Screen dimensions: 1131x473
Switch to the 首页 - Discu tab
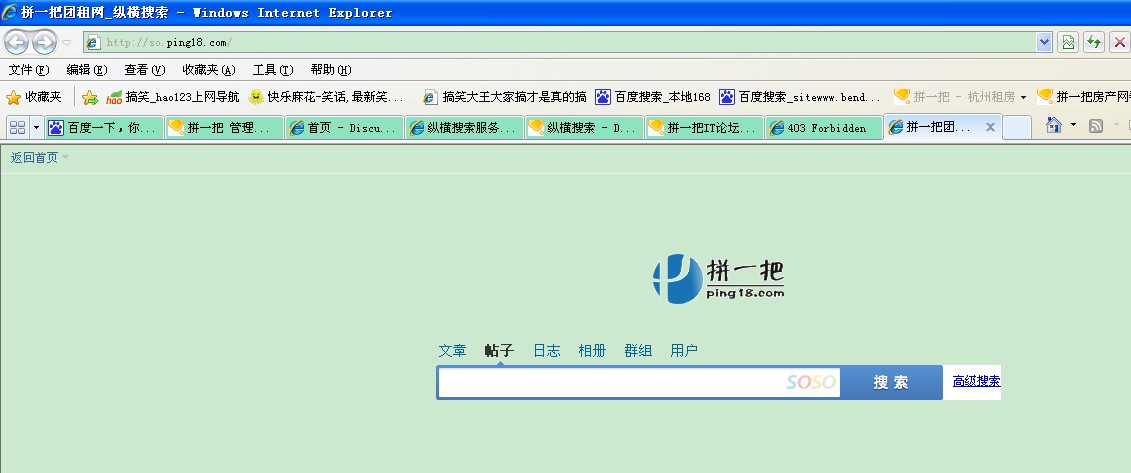coord(344,128)
